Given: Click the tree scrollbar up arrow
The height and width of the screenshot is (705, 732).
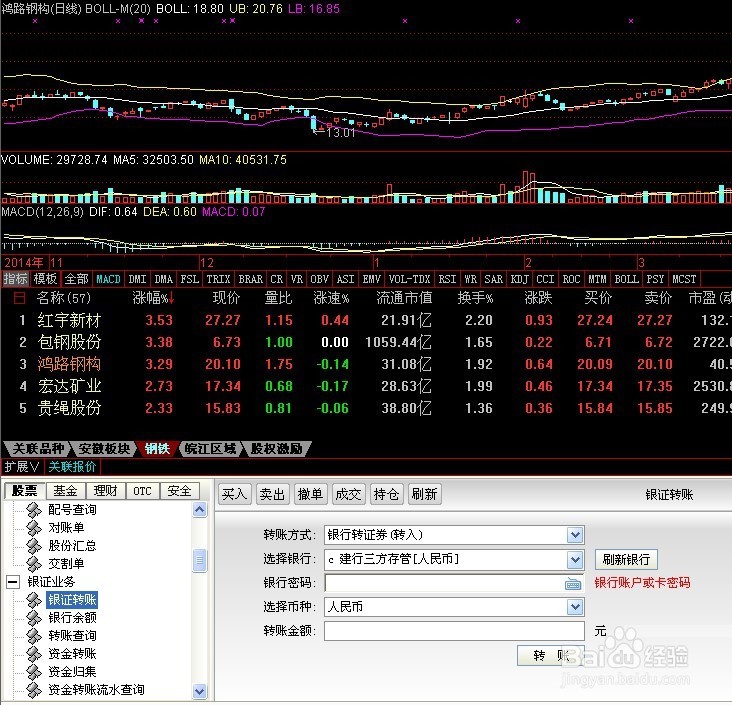Looking at the screenshot, I should (200, 509).
